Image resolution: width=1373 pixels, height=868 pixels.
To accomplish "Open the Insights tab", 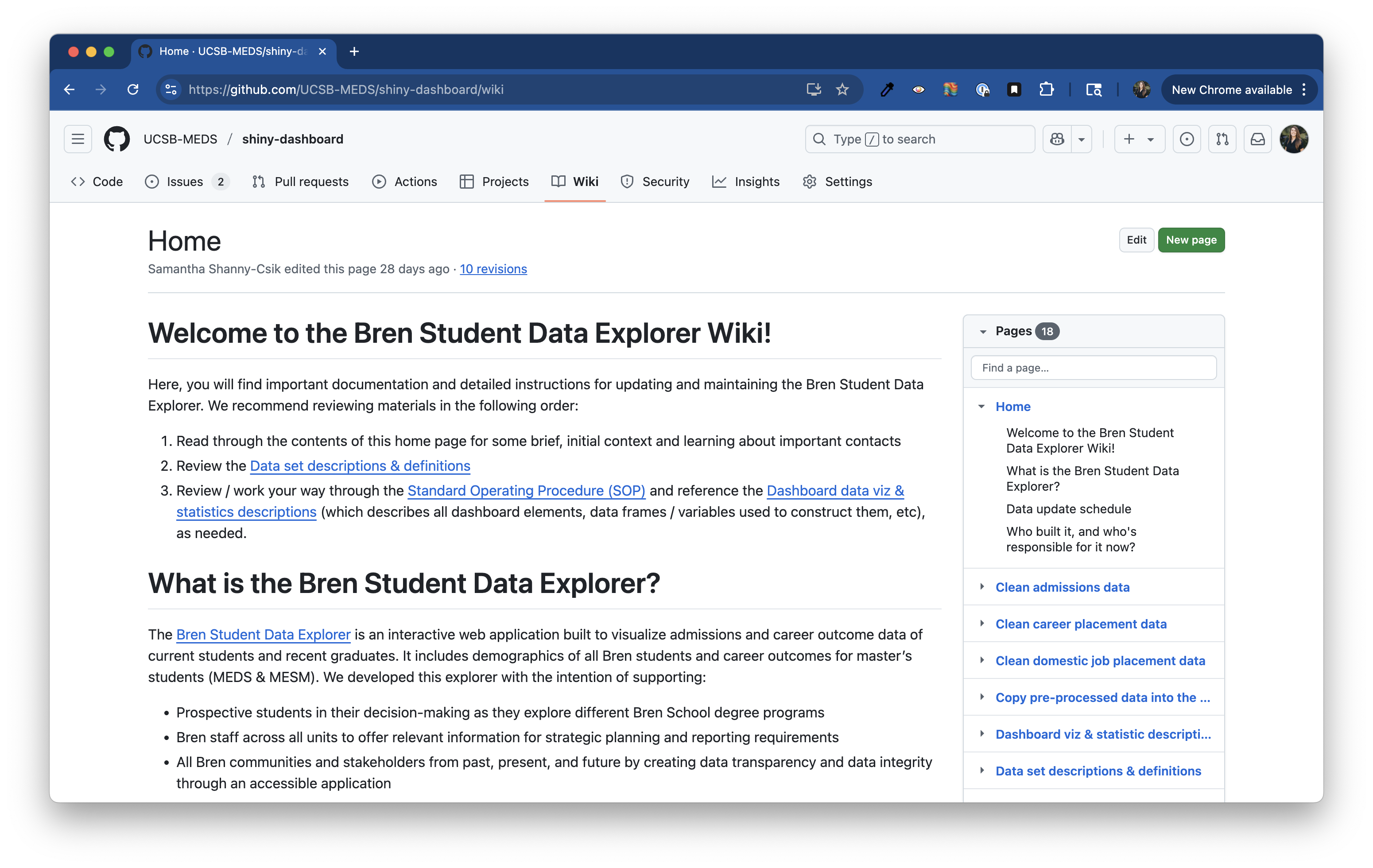I will tap(745, 182).
